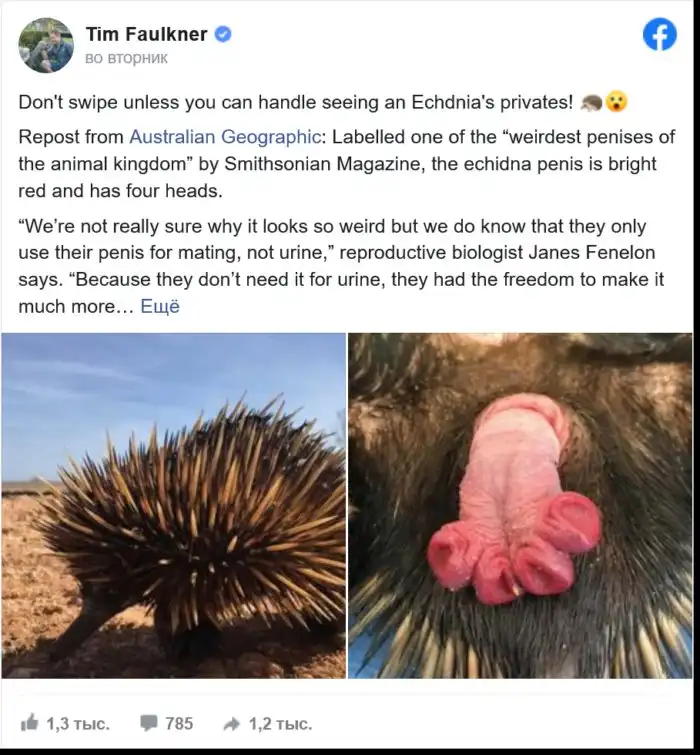Viewport: 700px width, 755px height.
Task: Open the close-up right-hand photo
Action: 520,506
